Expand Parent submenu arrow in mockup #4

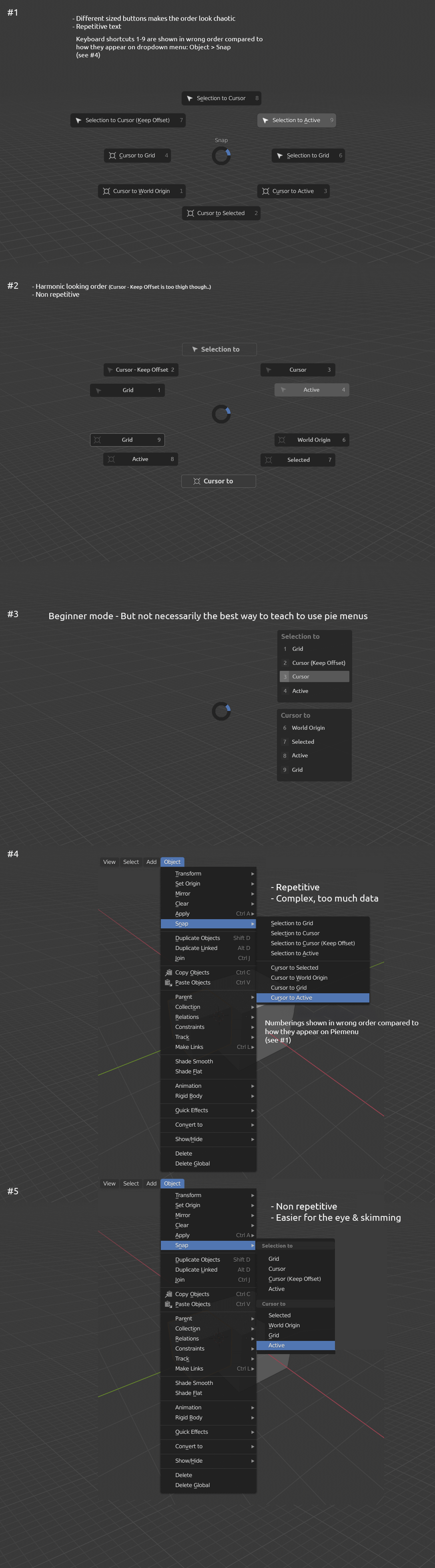pos(253,997)
